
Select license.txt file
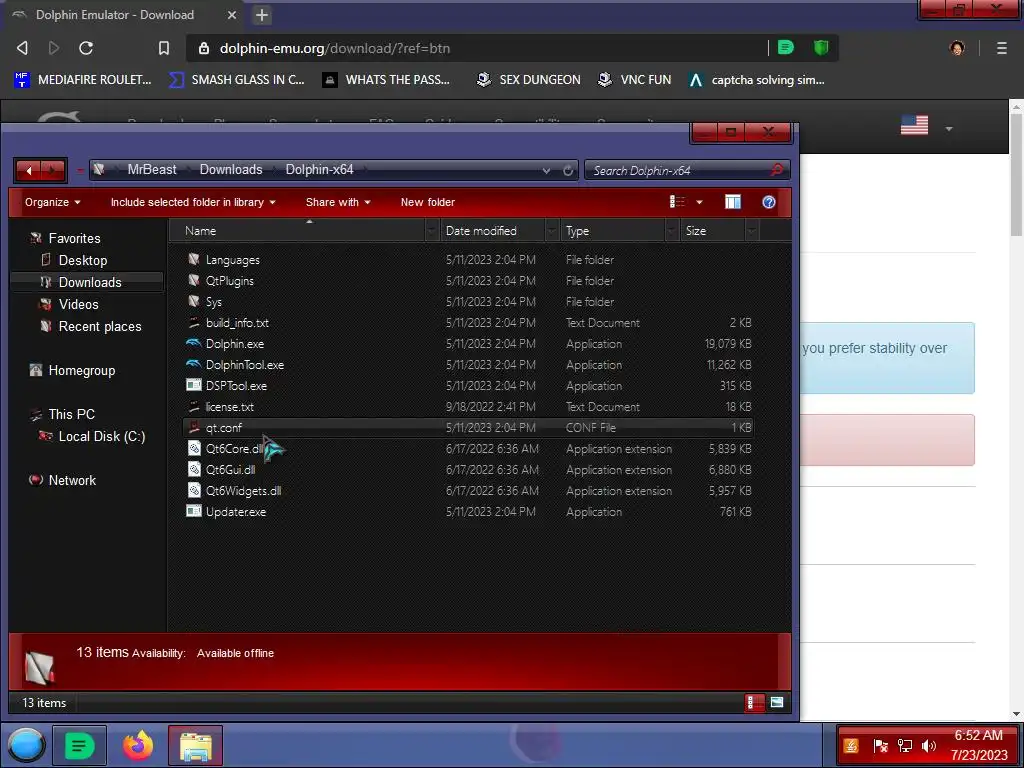click(x=229, y=407)
